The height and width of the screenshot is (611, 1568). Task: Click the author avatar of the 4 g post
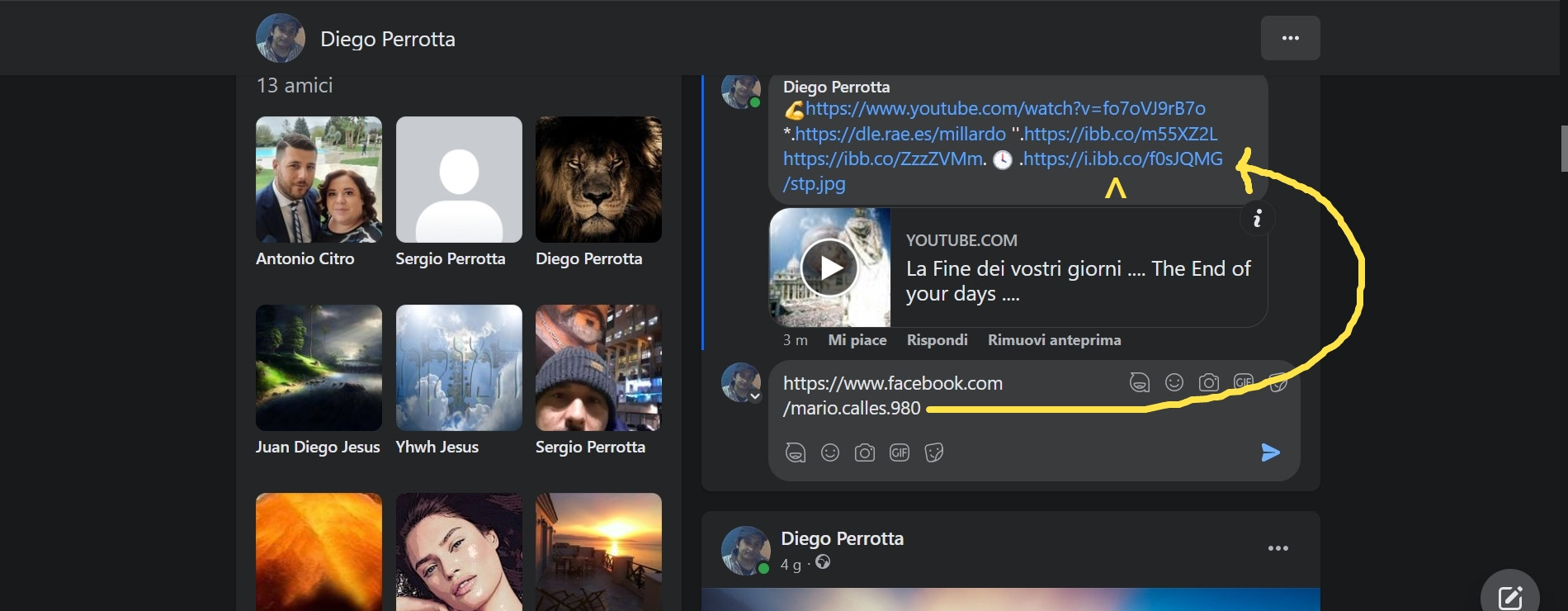click(746, 550)
